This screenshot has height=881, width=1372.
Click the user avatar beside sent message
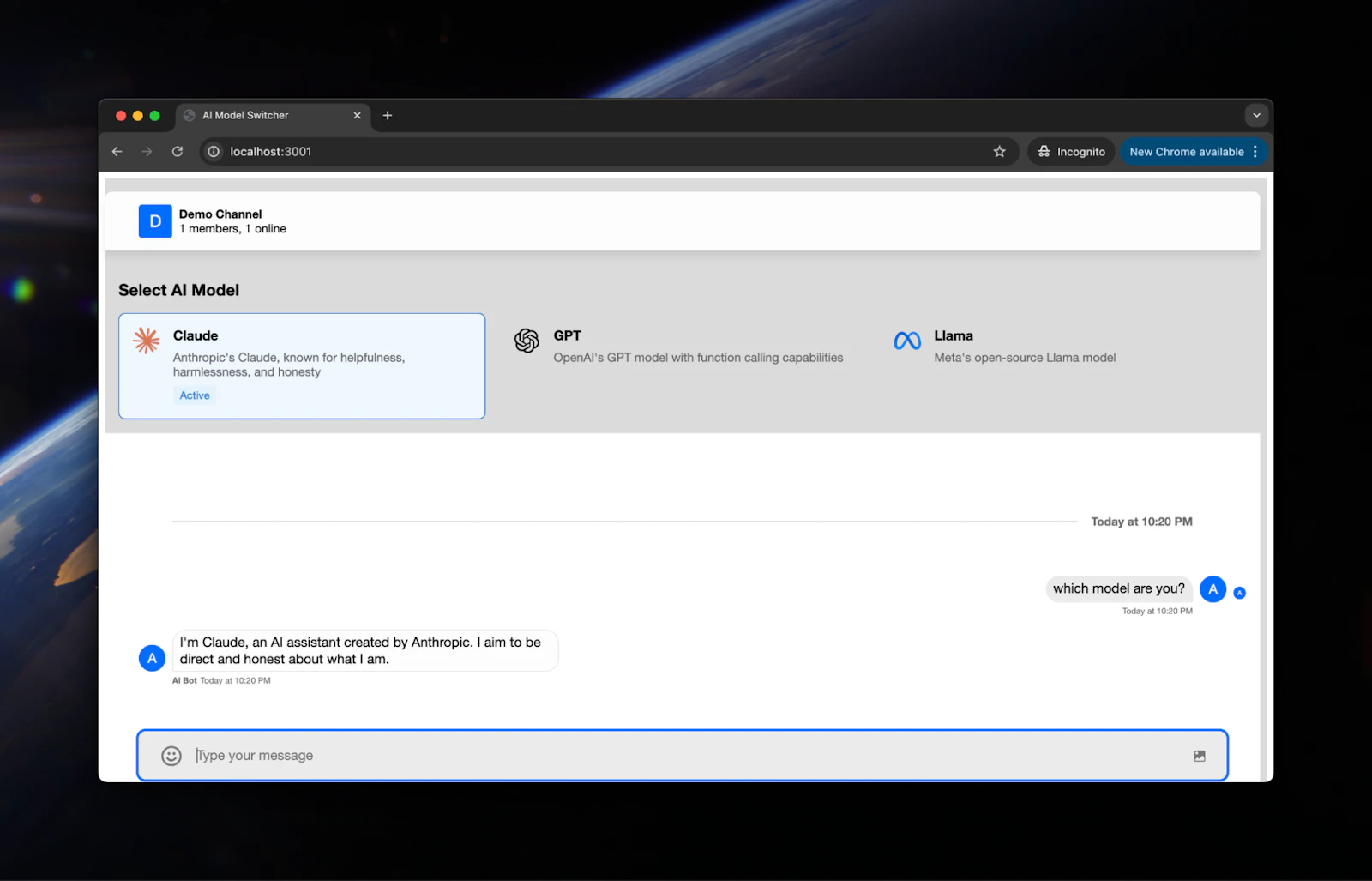[1213, 589]
